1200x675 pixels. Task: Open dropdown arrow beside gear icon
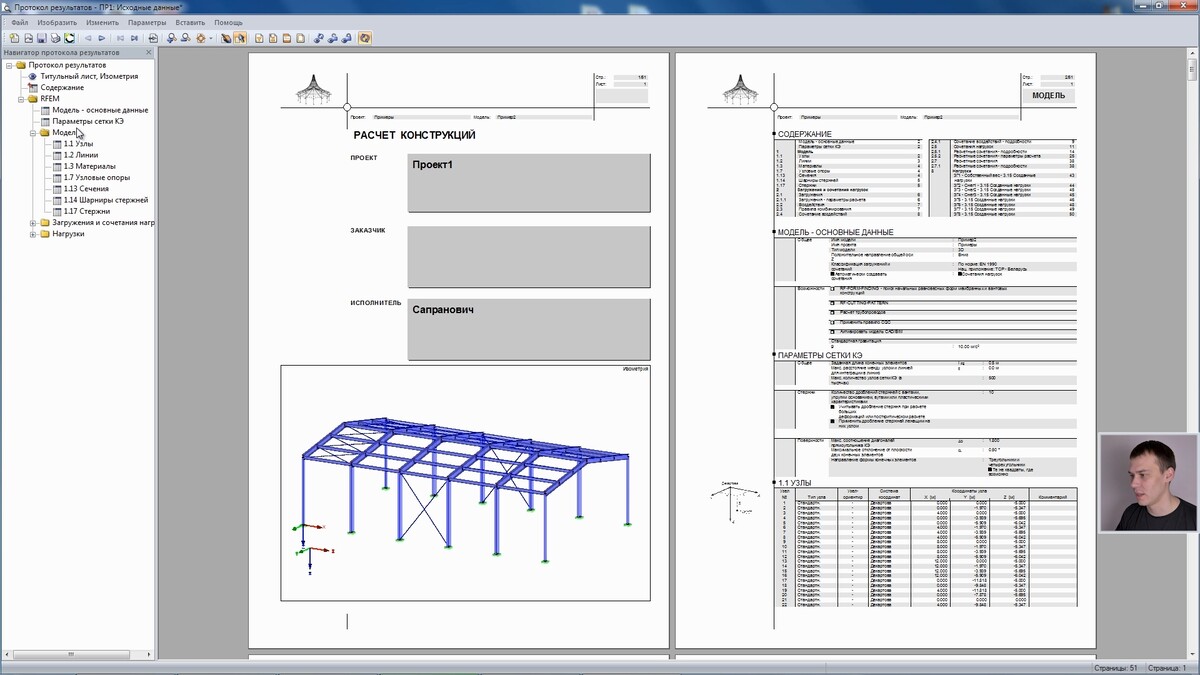click(x=210, y=38)
